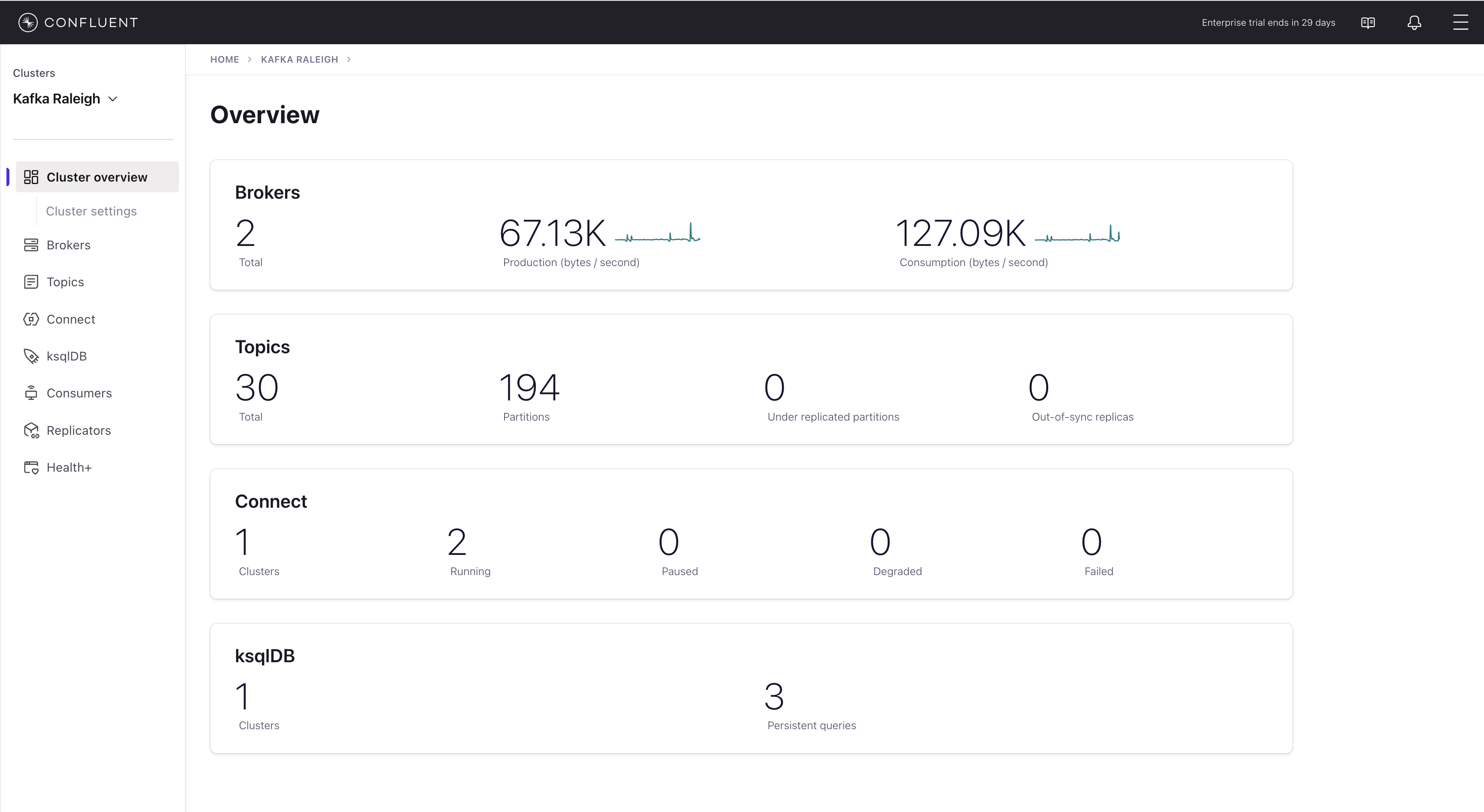This screenshot has height=812, width=1484.
Task: Open the Topics summary card heading
Action: click(x=262, y=347)
